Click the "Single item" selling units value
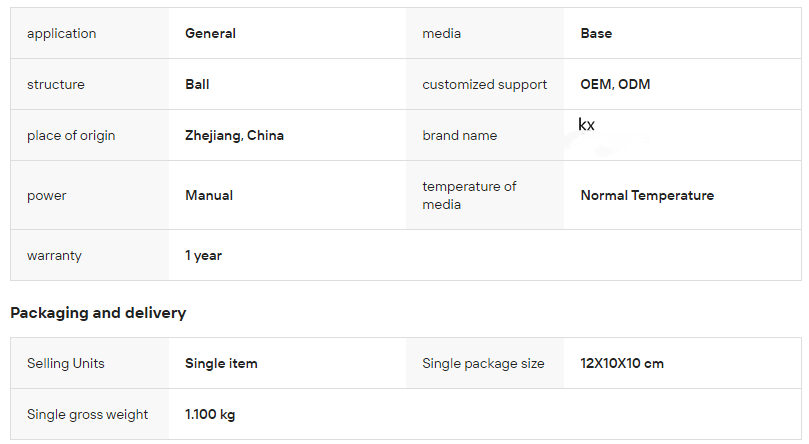 [221, 364]
